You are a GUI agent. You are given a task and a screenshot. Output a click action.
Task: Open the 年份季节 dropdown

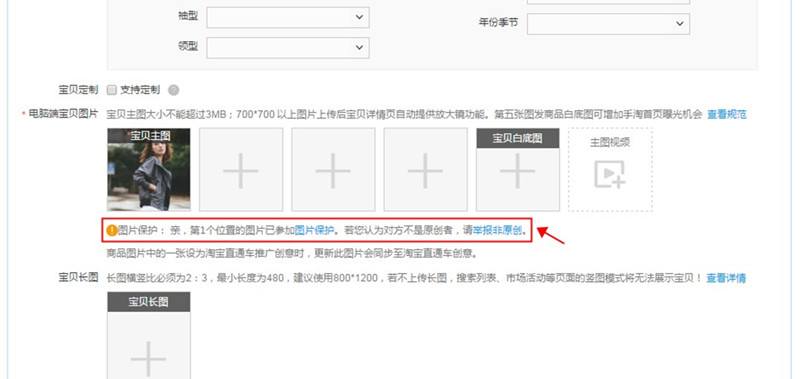[x=608, y=23]
